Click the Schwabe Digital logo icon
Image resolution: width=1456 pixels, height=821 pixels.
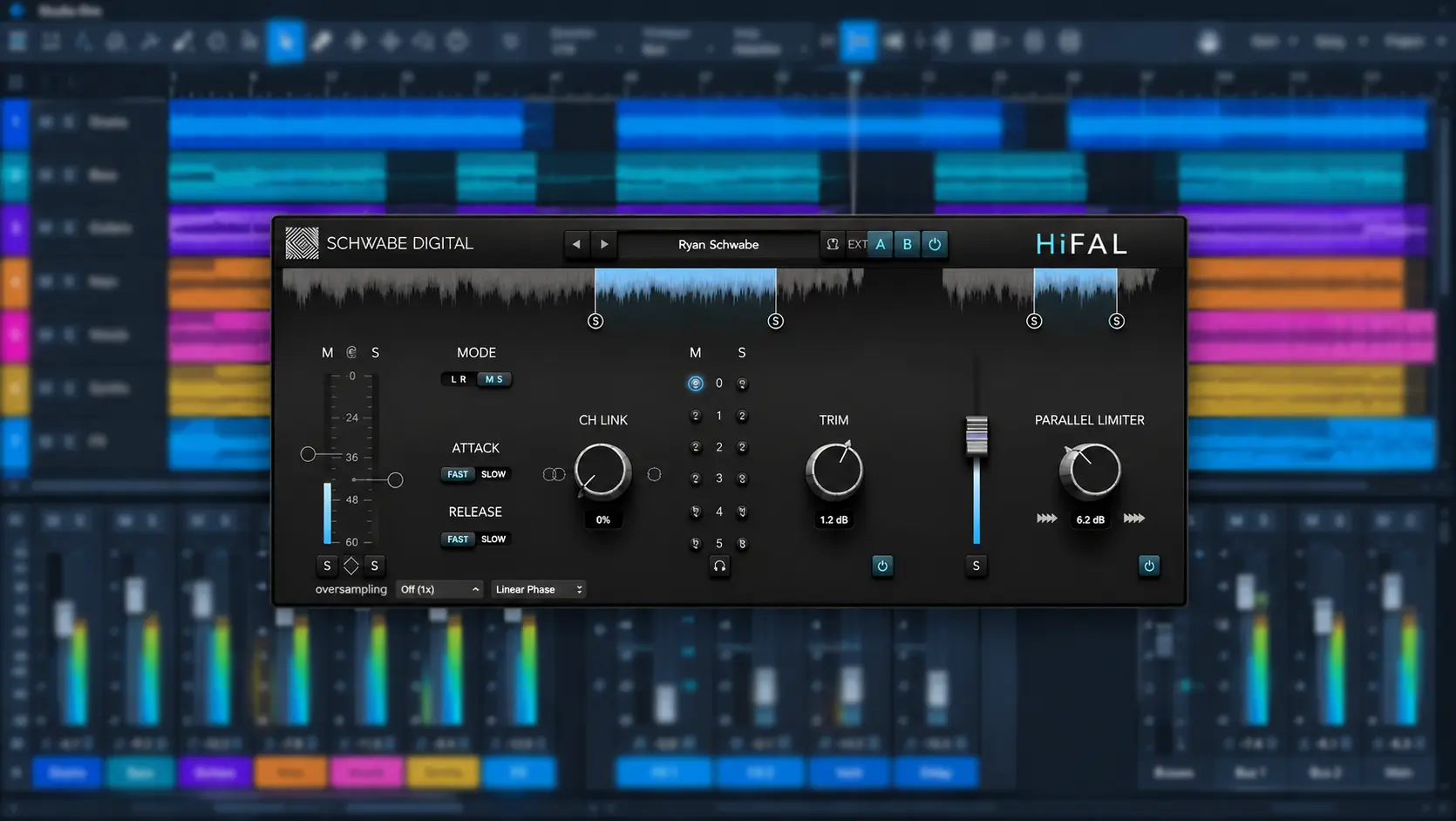tap(302, 243)
